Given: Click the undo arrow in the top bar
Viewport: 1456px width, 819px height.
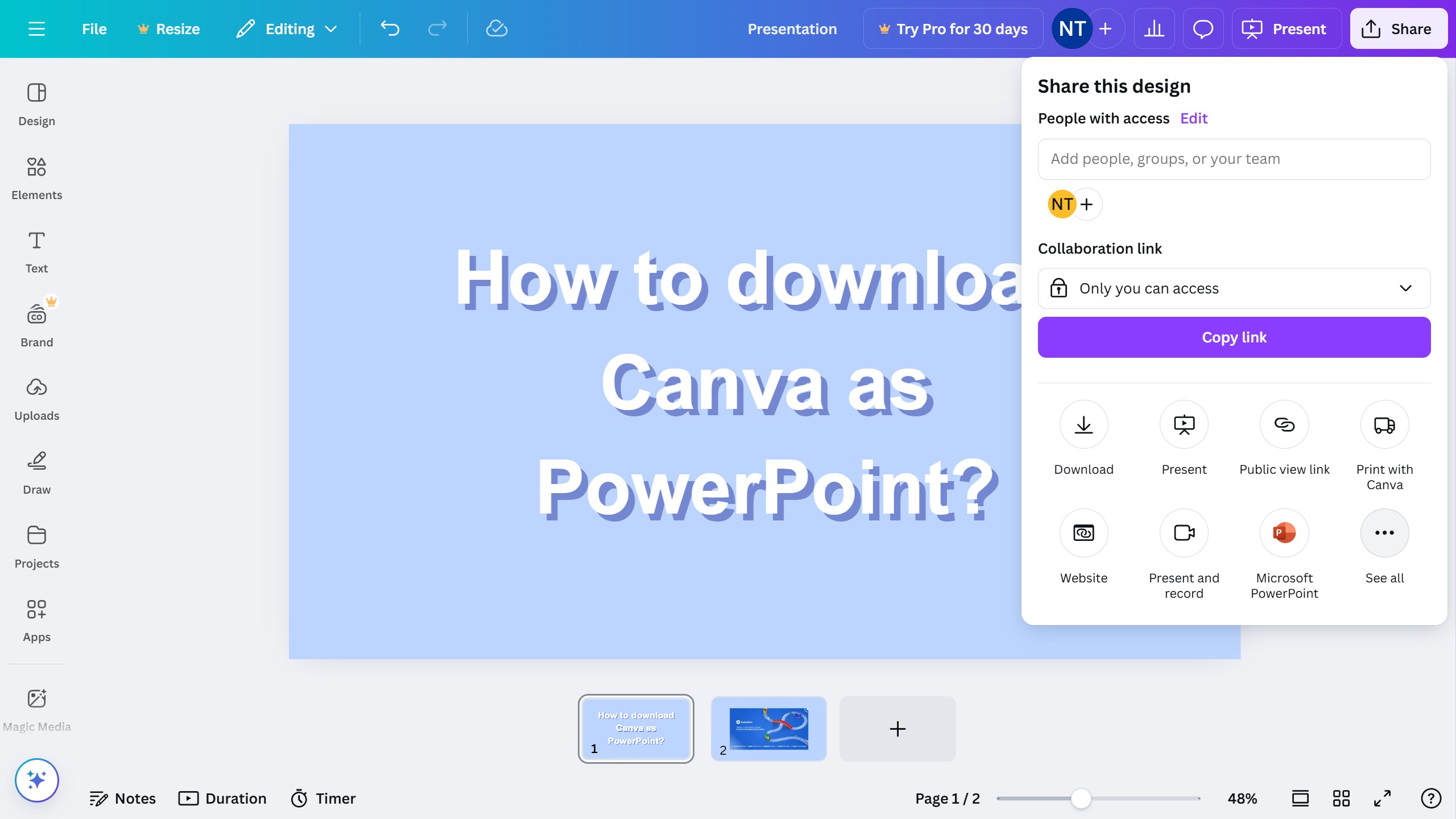Looking at the screenshot, I should coord(390,28).
